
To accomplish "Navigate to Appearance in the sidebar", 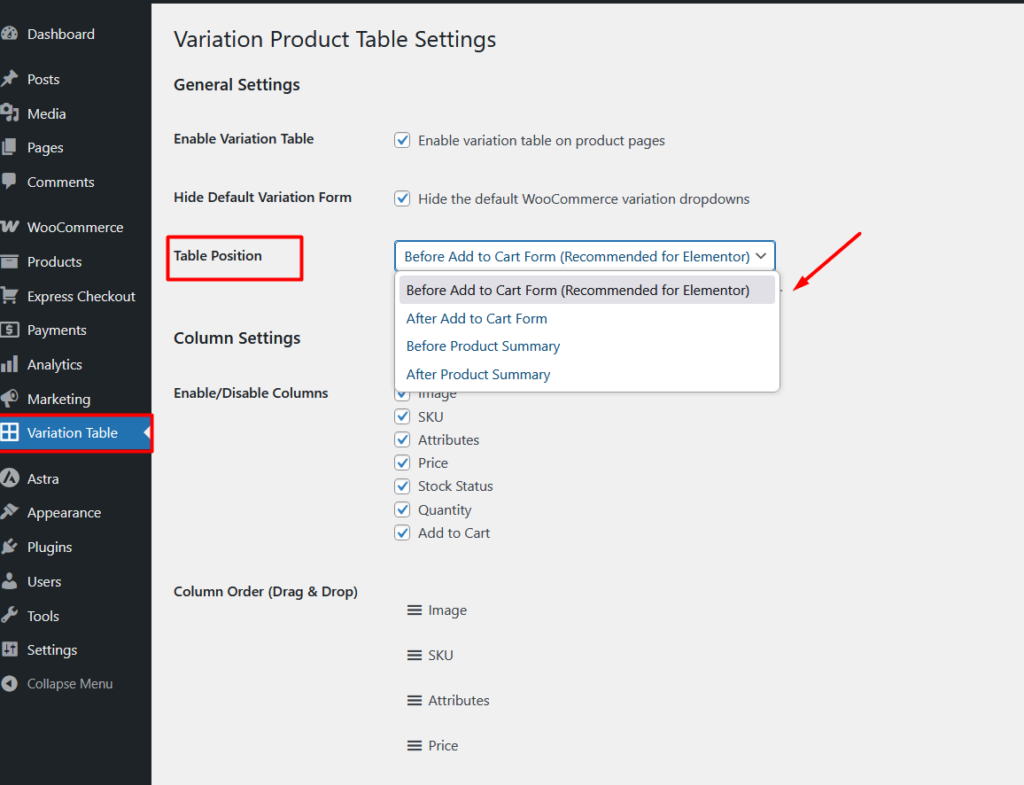I will click(64, 513).
